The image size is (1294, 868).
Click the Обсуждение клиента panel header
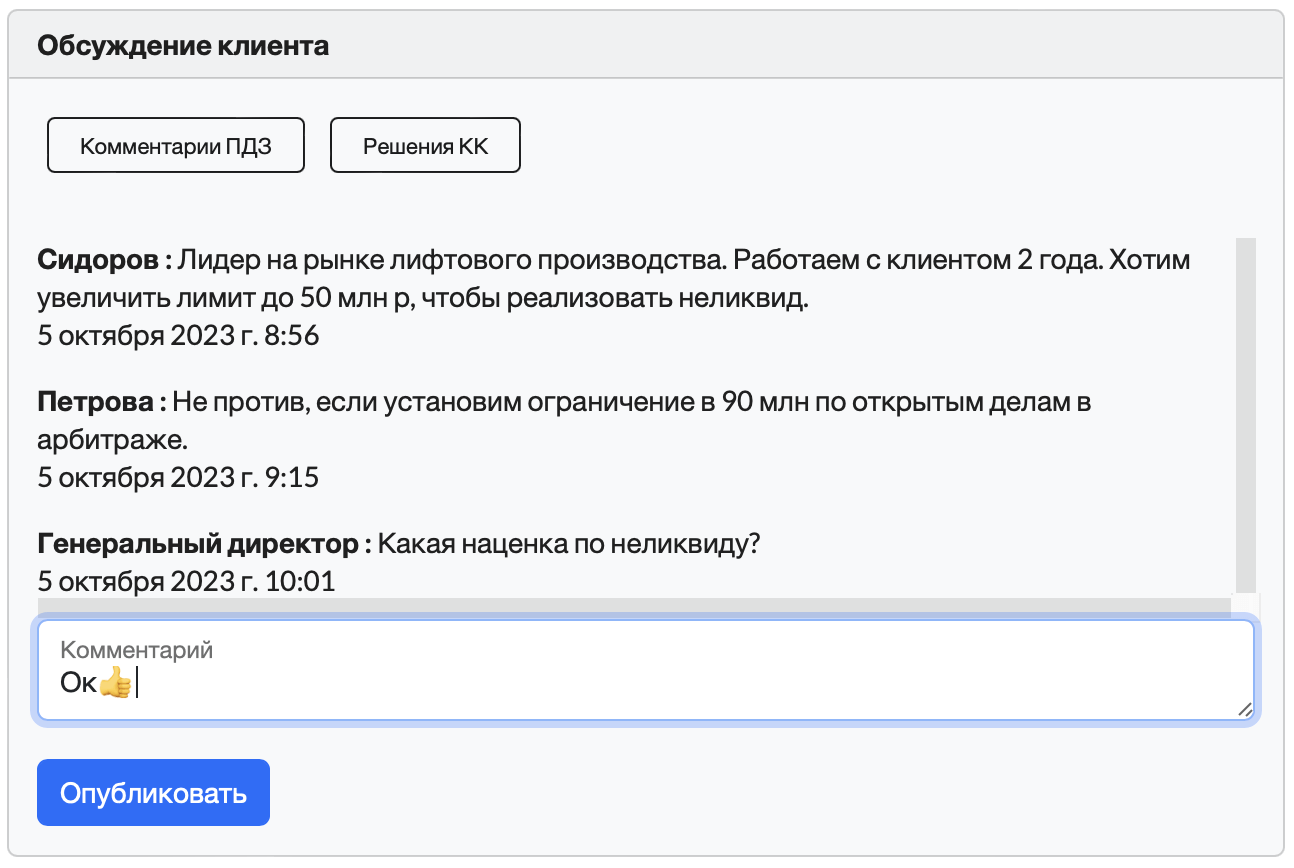(183, 46)
